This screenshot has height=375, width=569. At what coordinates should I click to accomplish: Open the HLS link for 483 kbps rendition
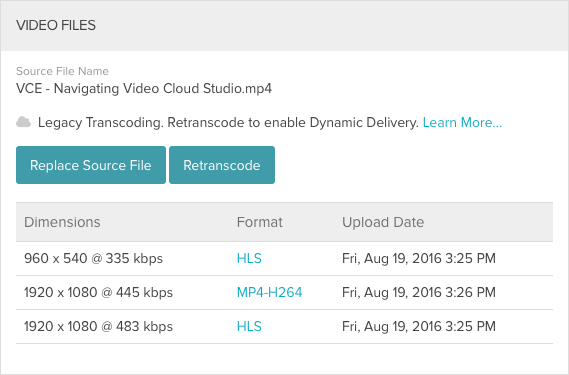point(249,326)
